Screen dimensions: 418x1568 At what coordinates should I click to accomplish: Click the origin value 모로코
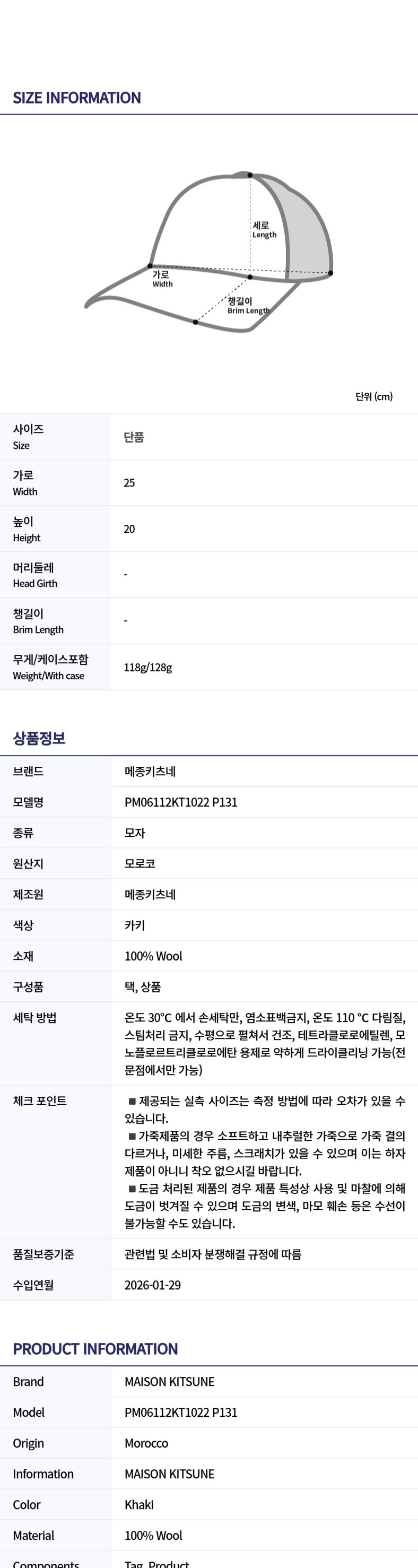pos(140,864)
